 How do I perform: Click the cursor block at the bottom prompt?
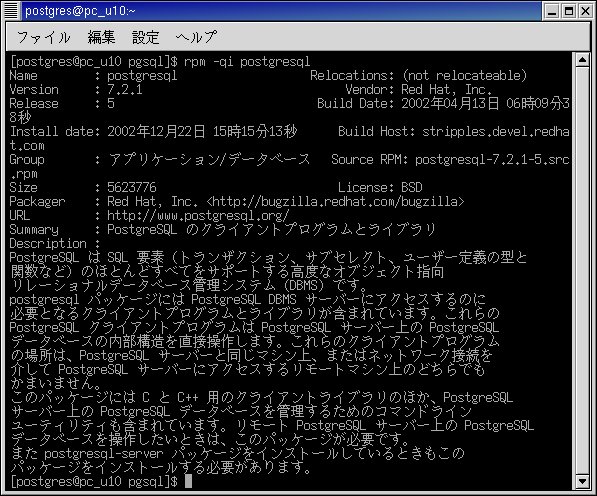click(x=188, y=482)
